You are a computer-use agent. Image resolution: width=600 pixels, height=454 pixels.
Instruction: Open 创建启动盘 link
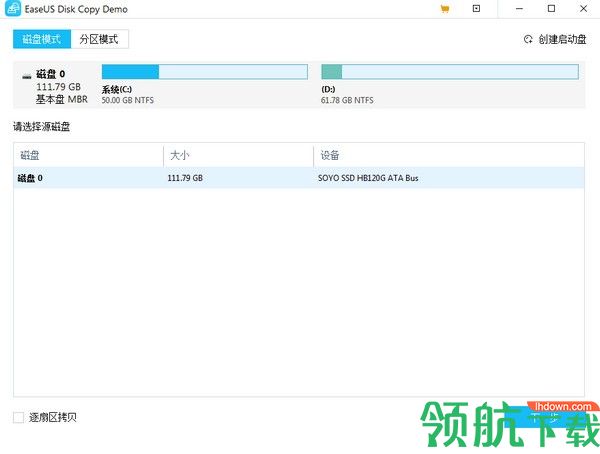click(562, 39)
